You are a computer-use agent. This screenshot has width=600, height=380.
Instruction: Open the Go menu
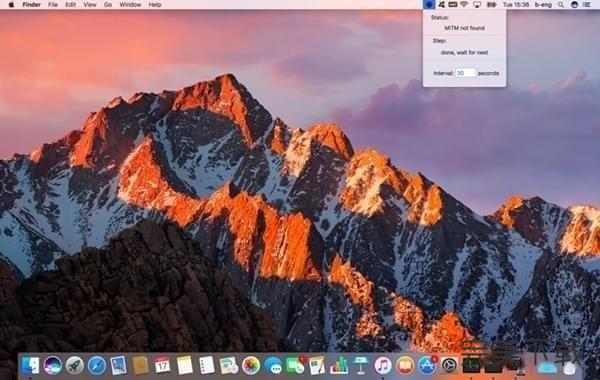[108, 5]
